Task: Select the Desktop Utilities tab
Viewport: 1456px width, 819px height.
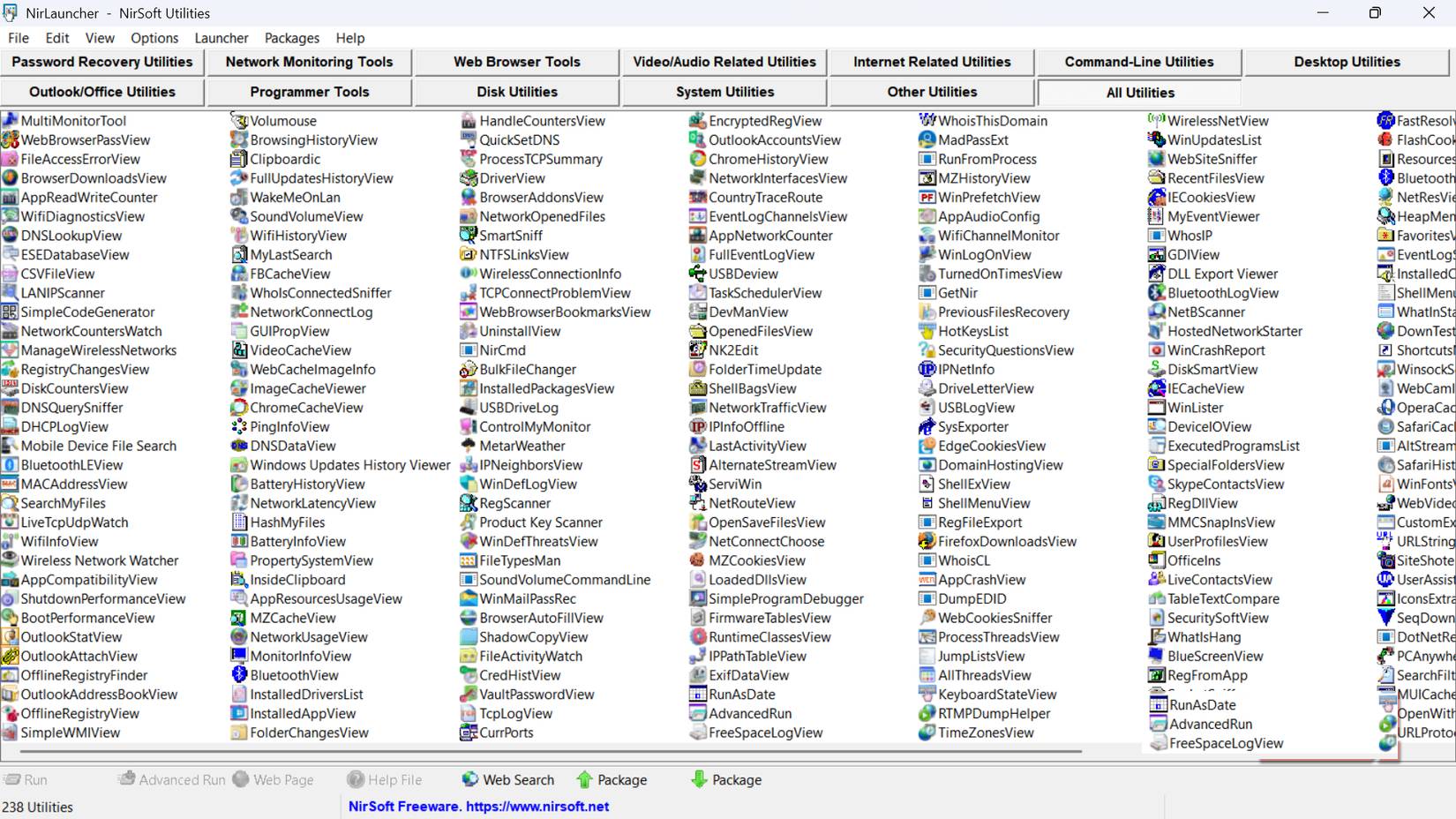Action: click(x=1347, y=62)
